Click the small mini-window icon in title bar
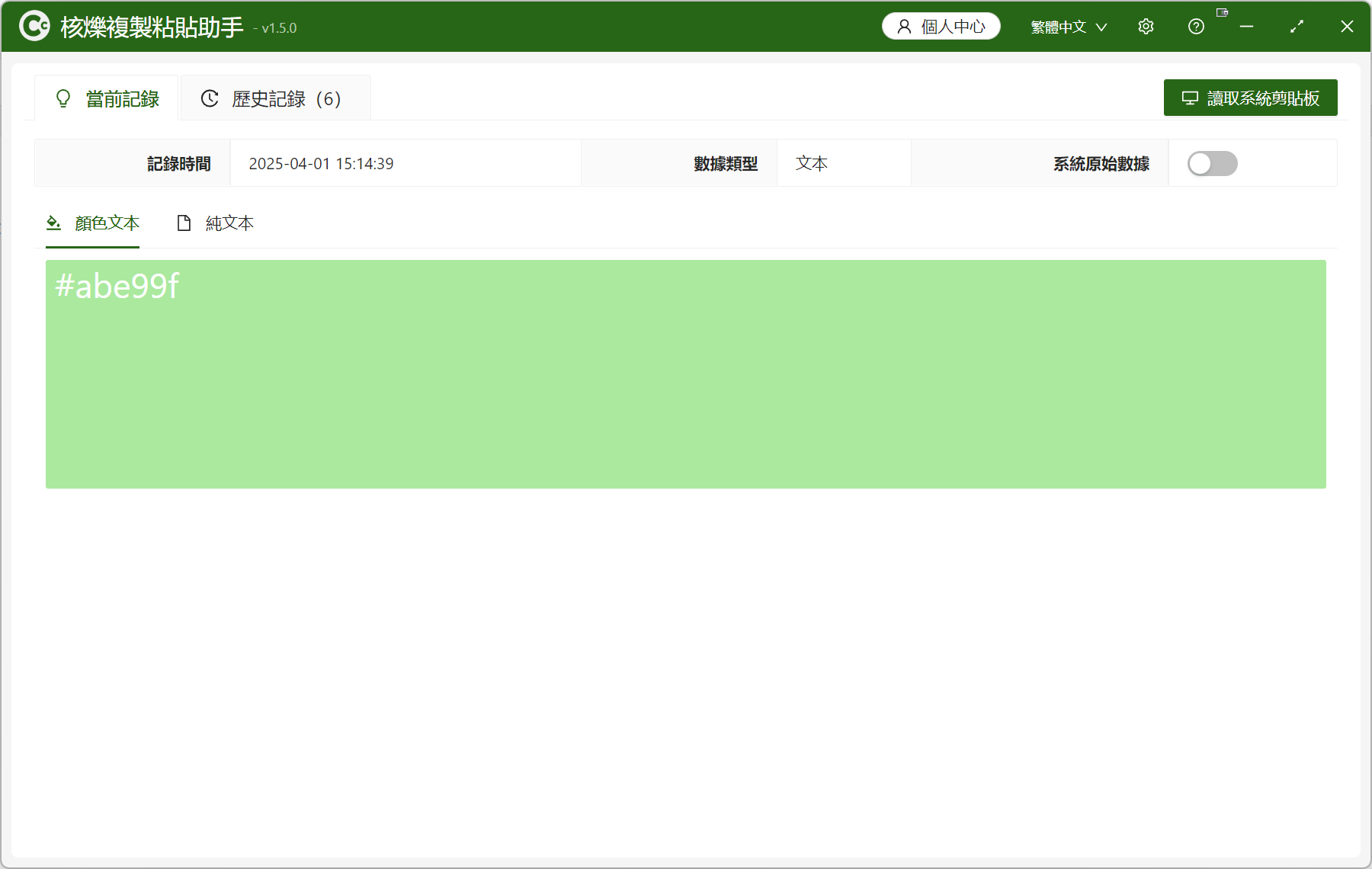This screenshot has width=1372, height=869. [x=1222, y=12]
